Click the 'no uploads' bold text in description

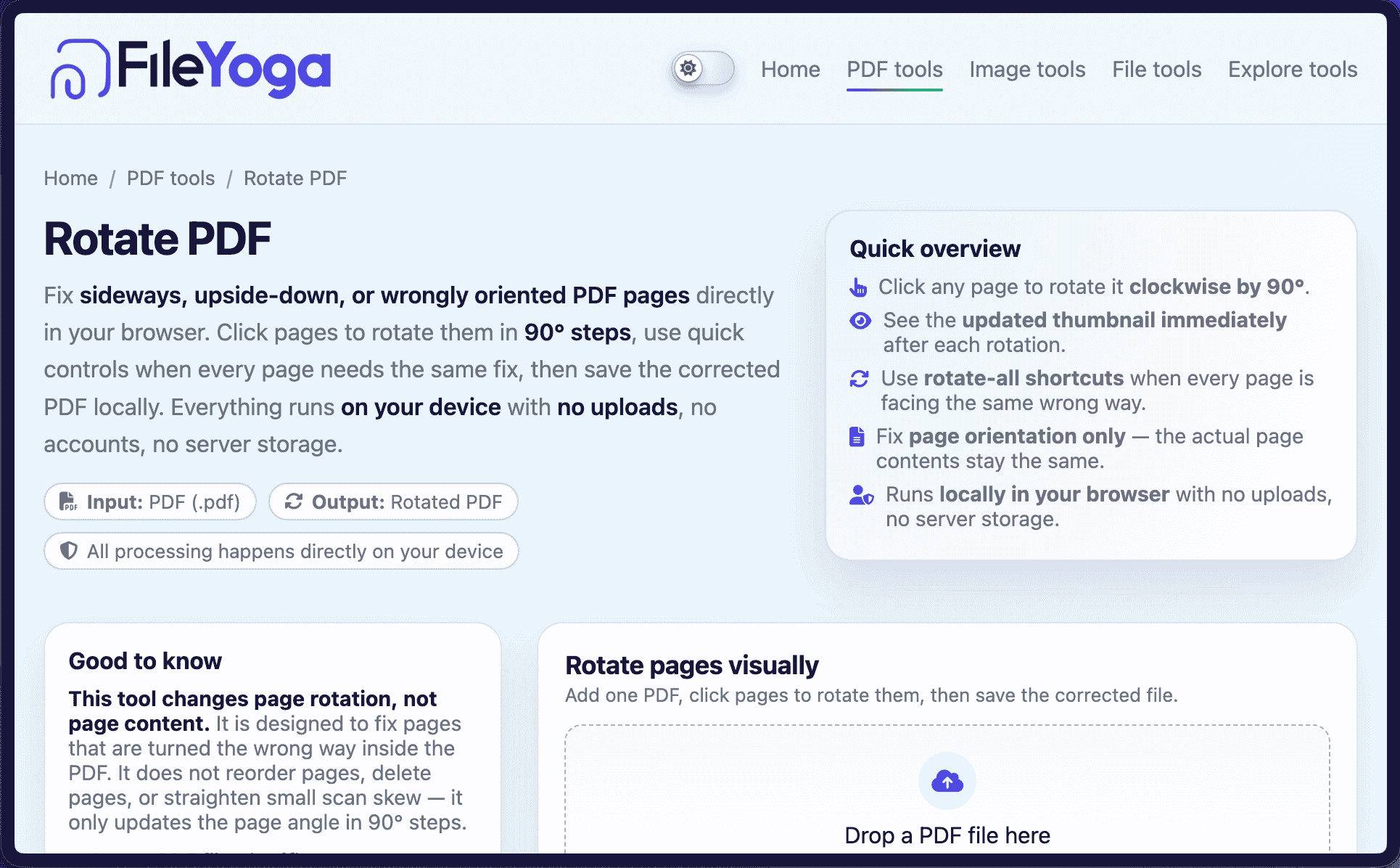coord(617,407)
